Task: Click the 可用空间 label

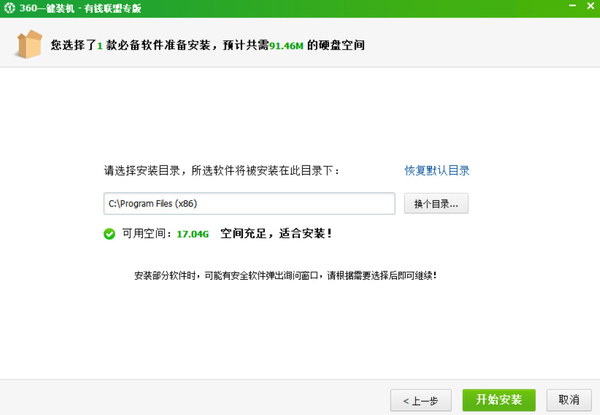Action: pos(147,234)
